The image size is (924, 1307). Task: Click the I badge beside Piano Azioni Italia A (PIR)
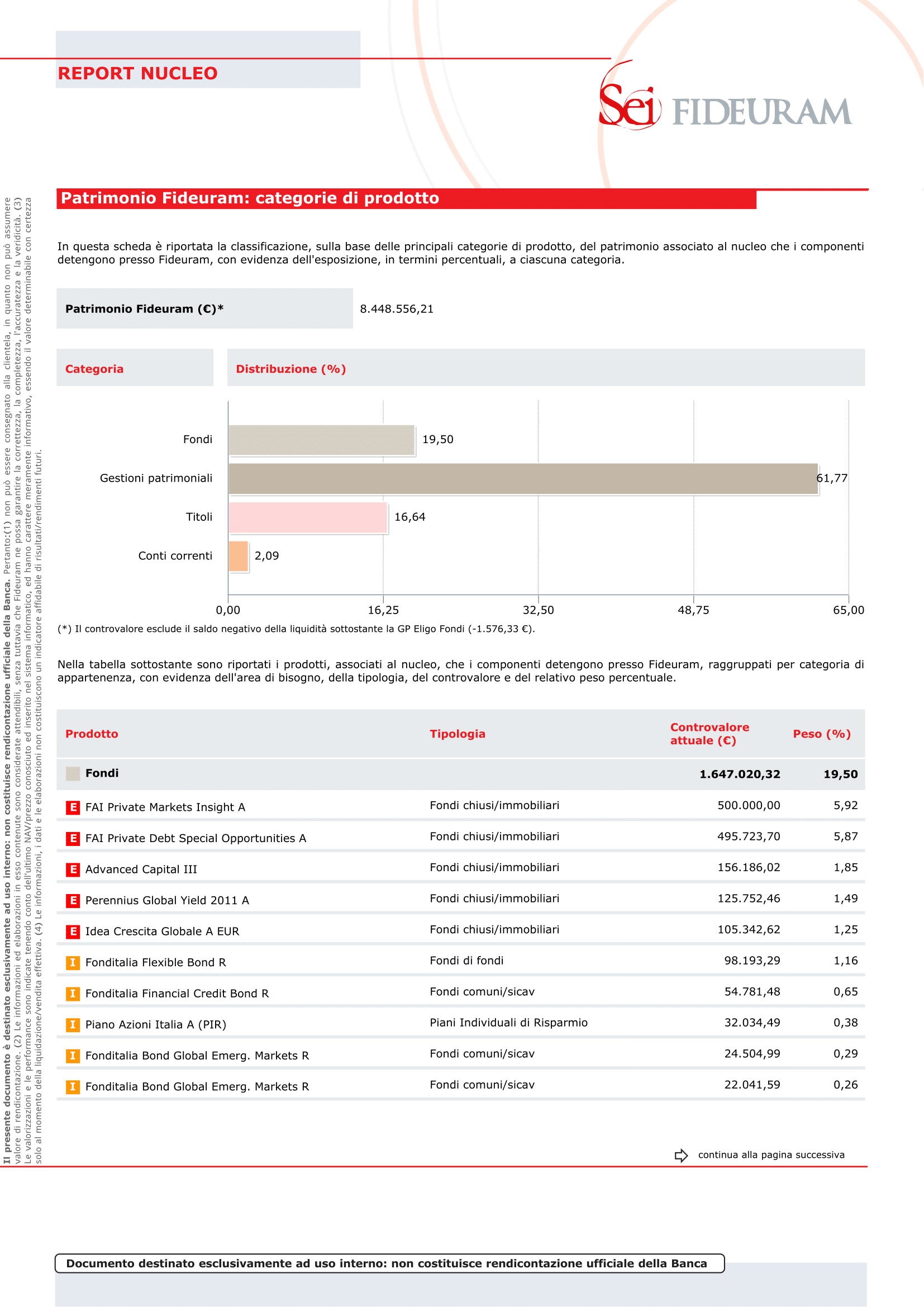click(73, 1025)
